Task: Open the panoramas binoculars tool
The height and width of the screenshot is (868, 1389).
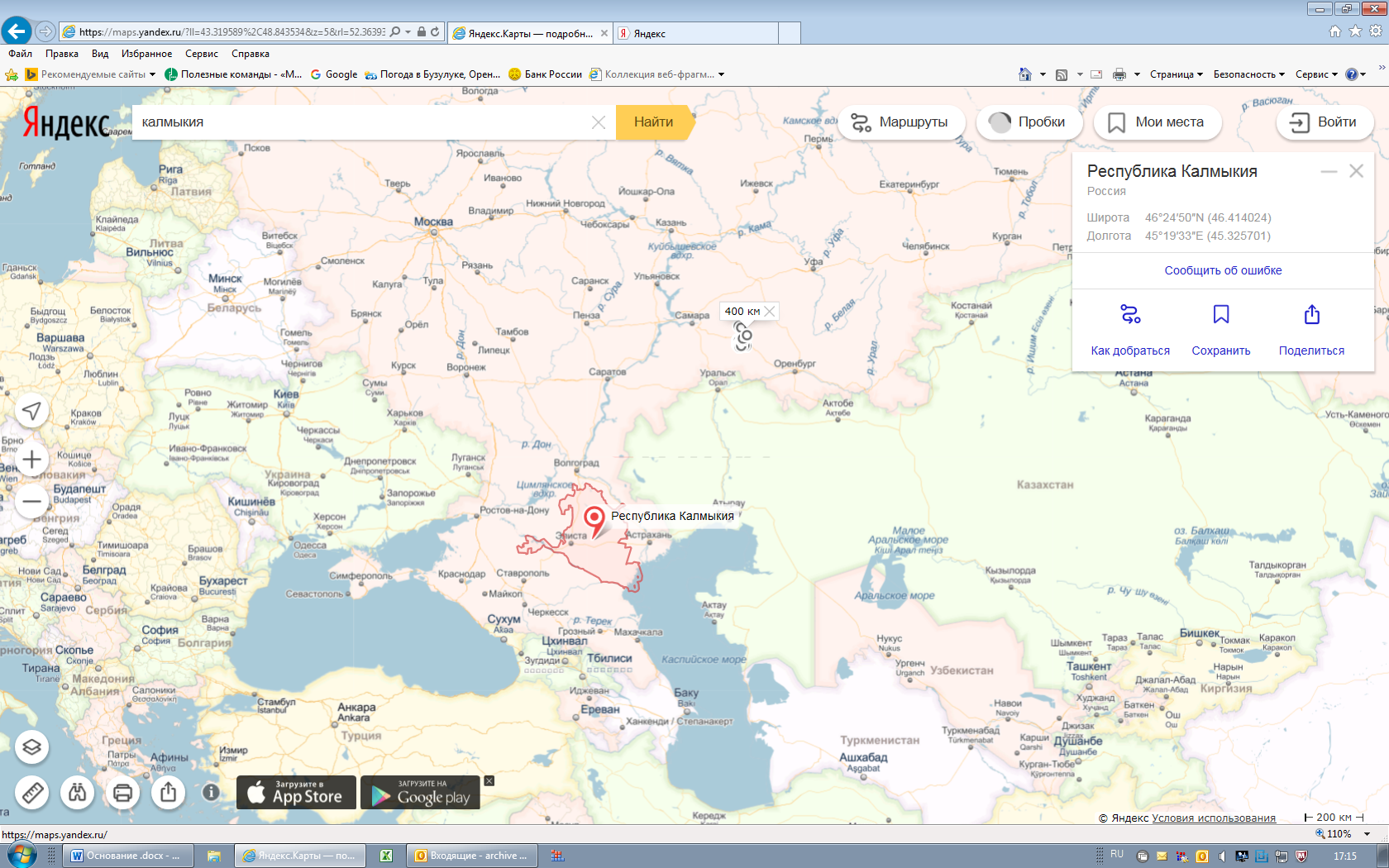Action: (x=78, y=793)
